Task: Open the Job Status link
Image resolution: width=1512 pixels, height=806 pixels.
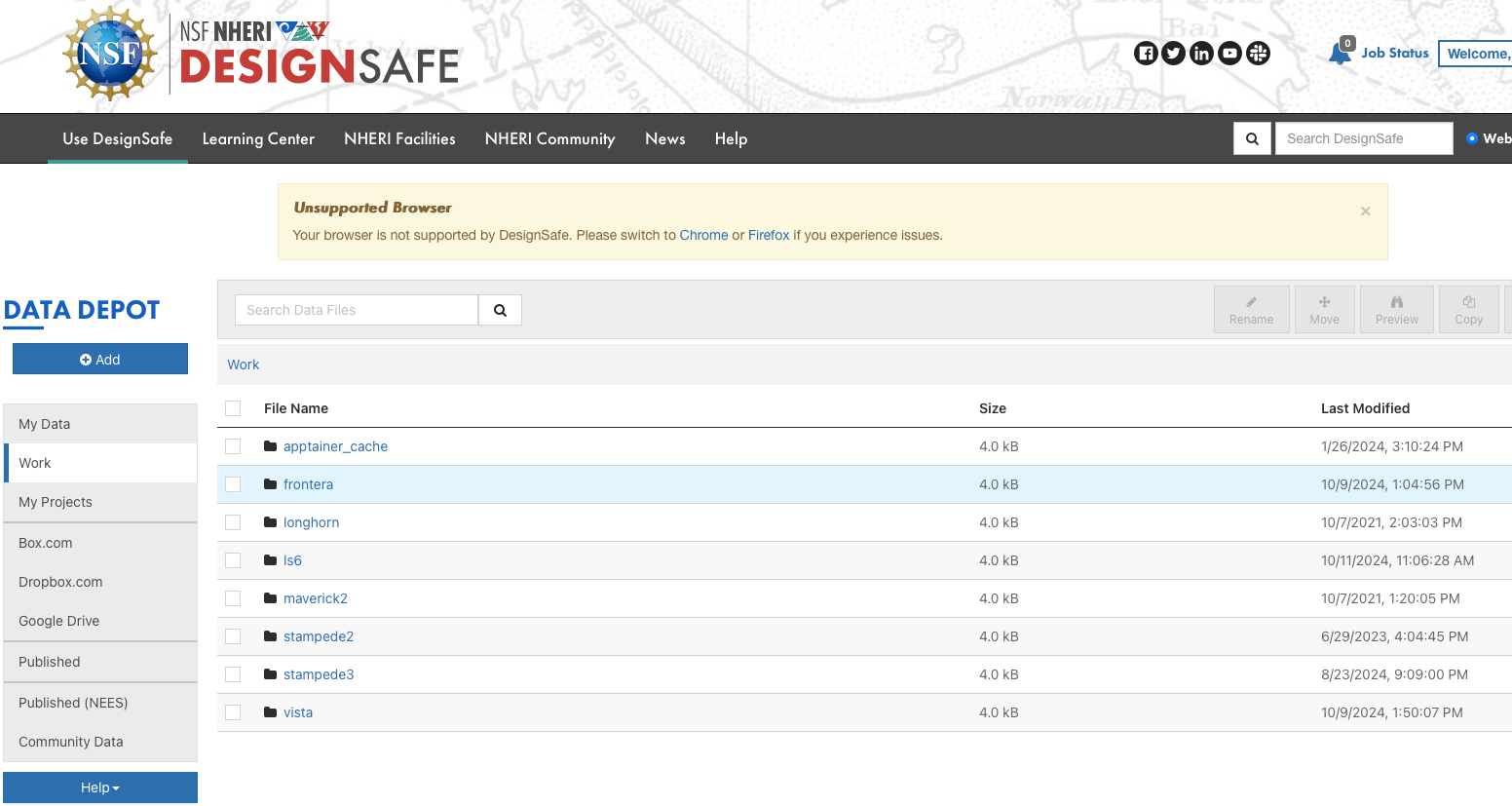Action: [1395, 54]
